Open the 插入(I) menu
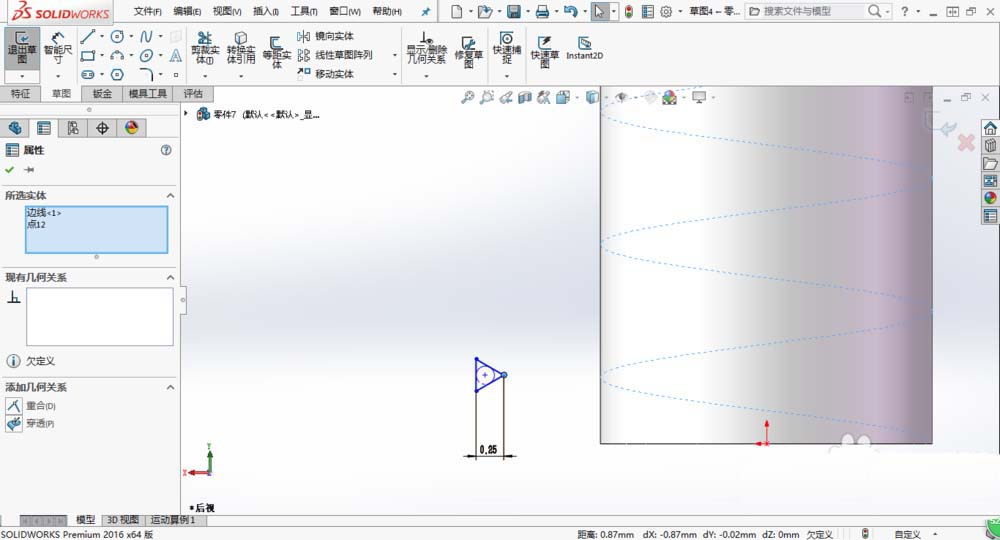Viewport: 1000px width, 540px height. point(266,11)
